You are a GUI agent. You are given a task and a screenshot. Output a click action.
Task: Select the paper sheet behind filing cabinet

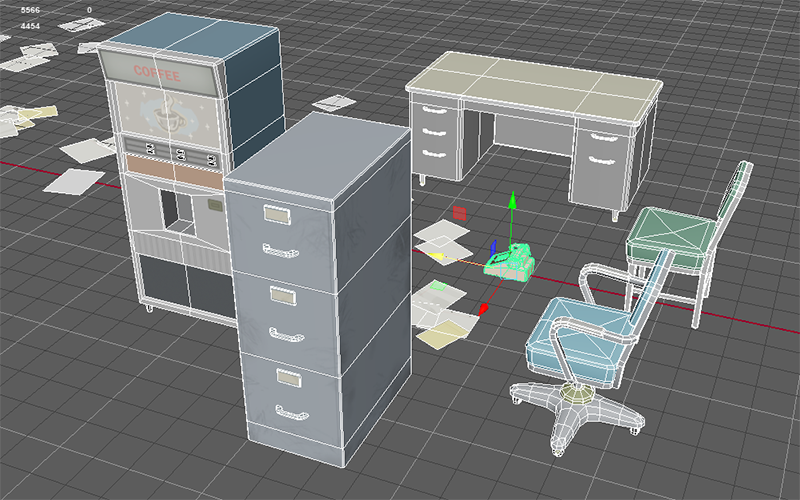point(334,103)
